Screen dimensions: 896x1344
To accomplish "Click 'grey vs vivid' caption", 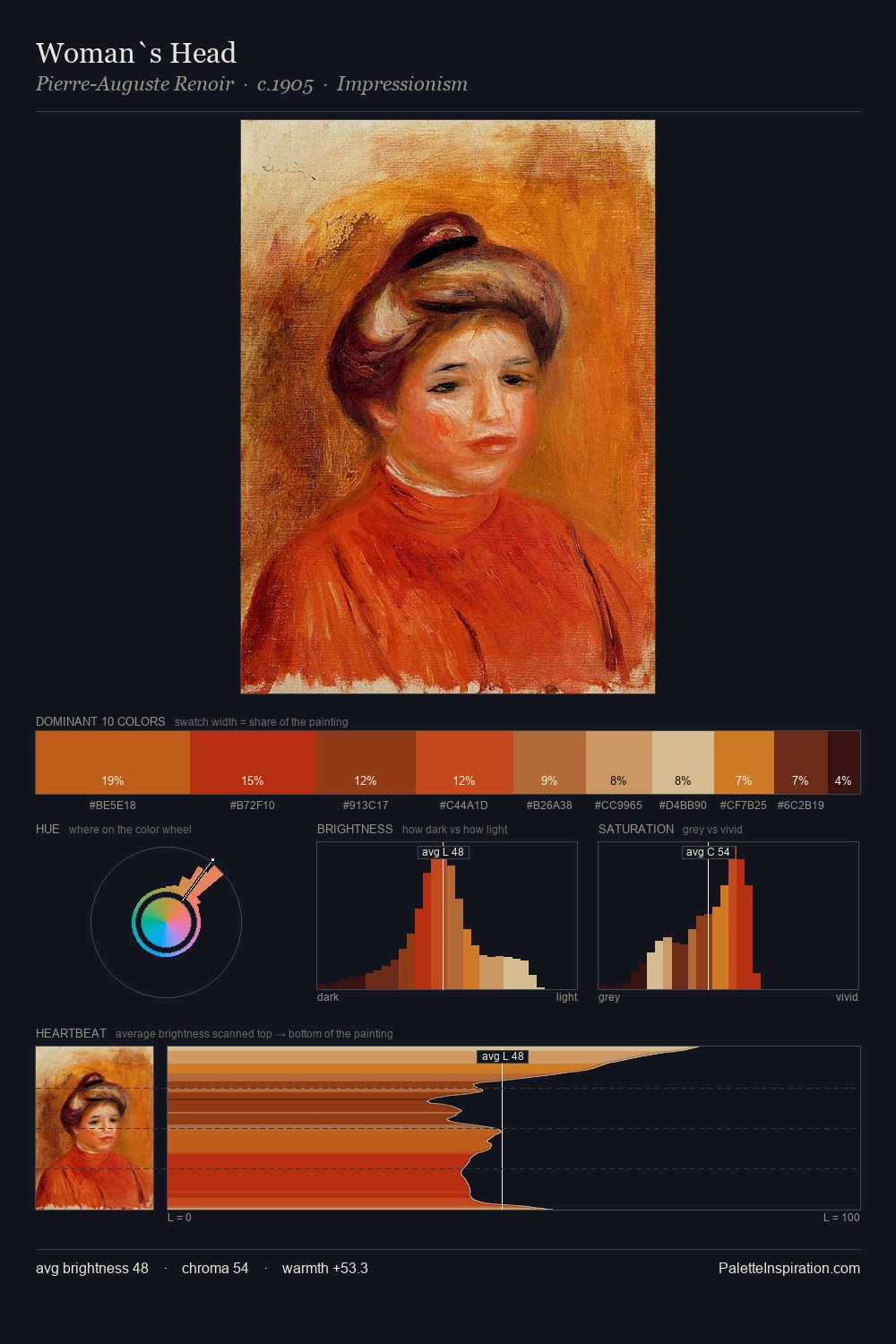I will pos(712,830).
